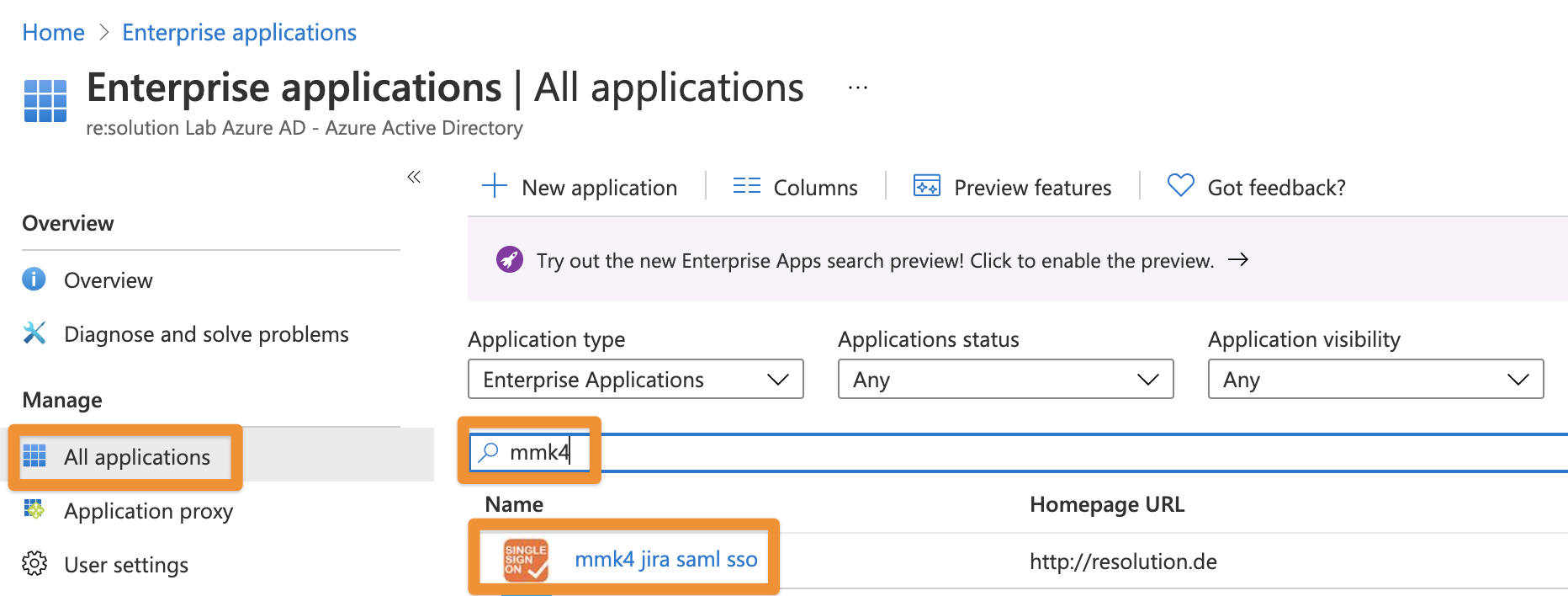Screen dimensions: 1568x596
Task: Open Diagnose and solve problems
Action: [206, 334]
